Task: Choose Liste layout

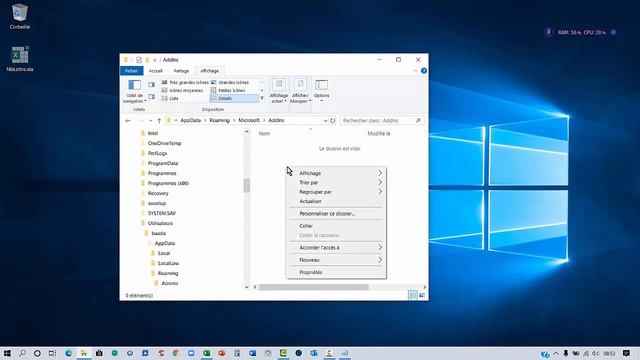Action: coord(170,98)
